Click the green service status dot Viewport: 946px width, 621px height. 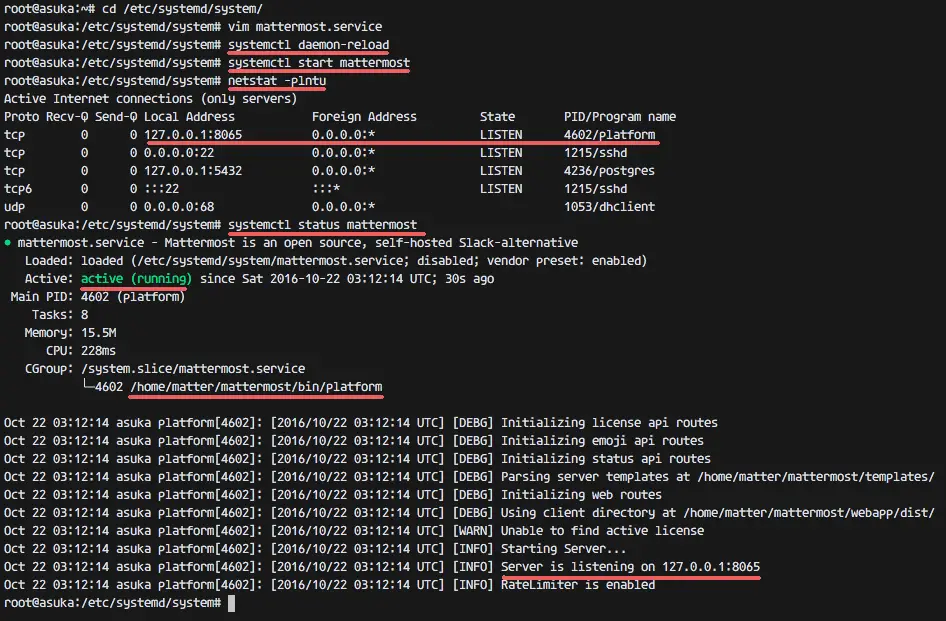[x=8, y=243]
